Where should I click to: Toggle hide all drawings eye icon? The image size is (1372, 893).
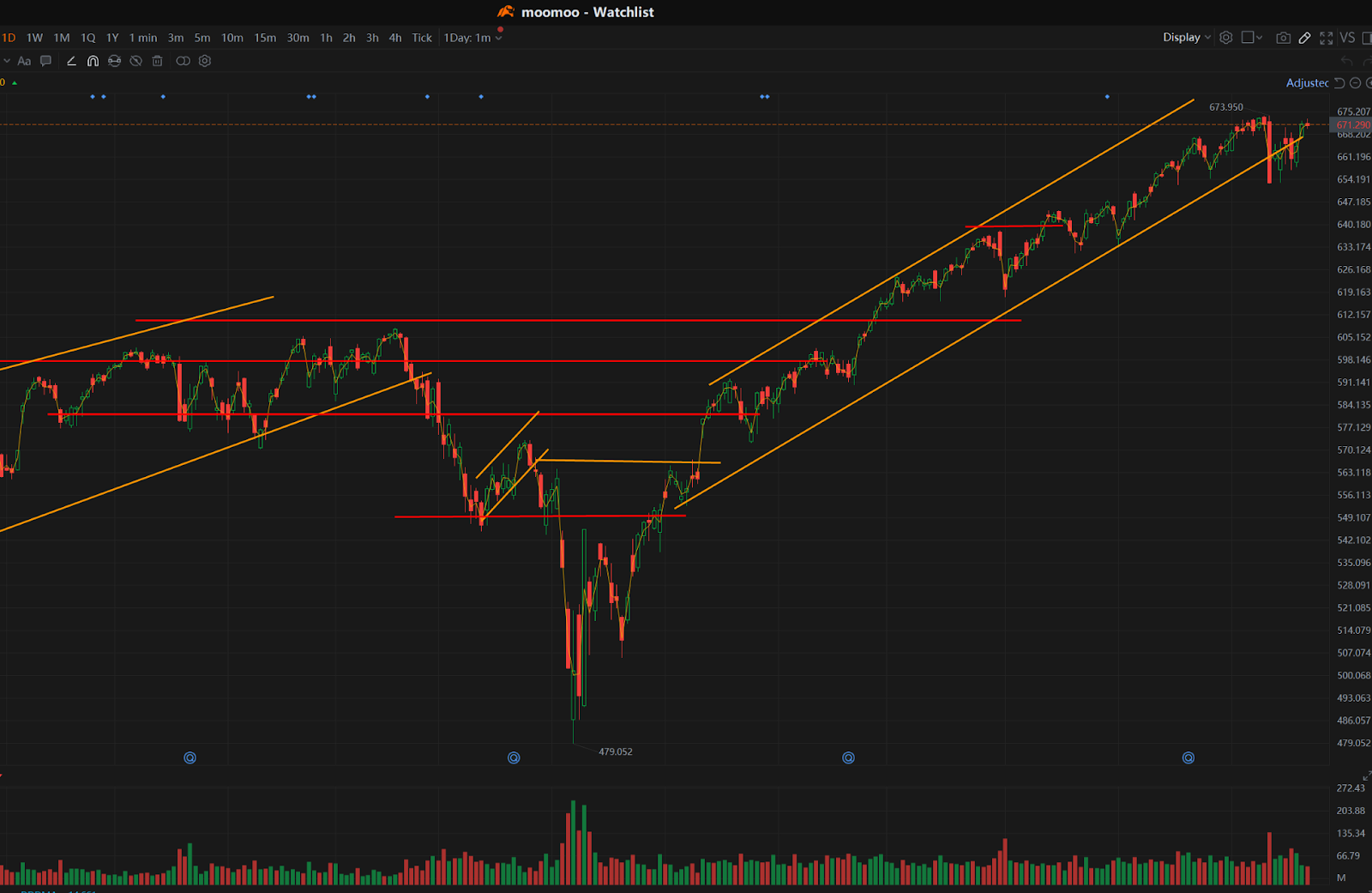pos(135,61)
